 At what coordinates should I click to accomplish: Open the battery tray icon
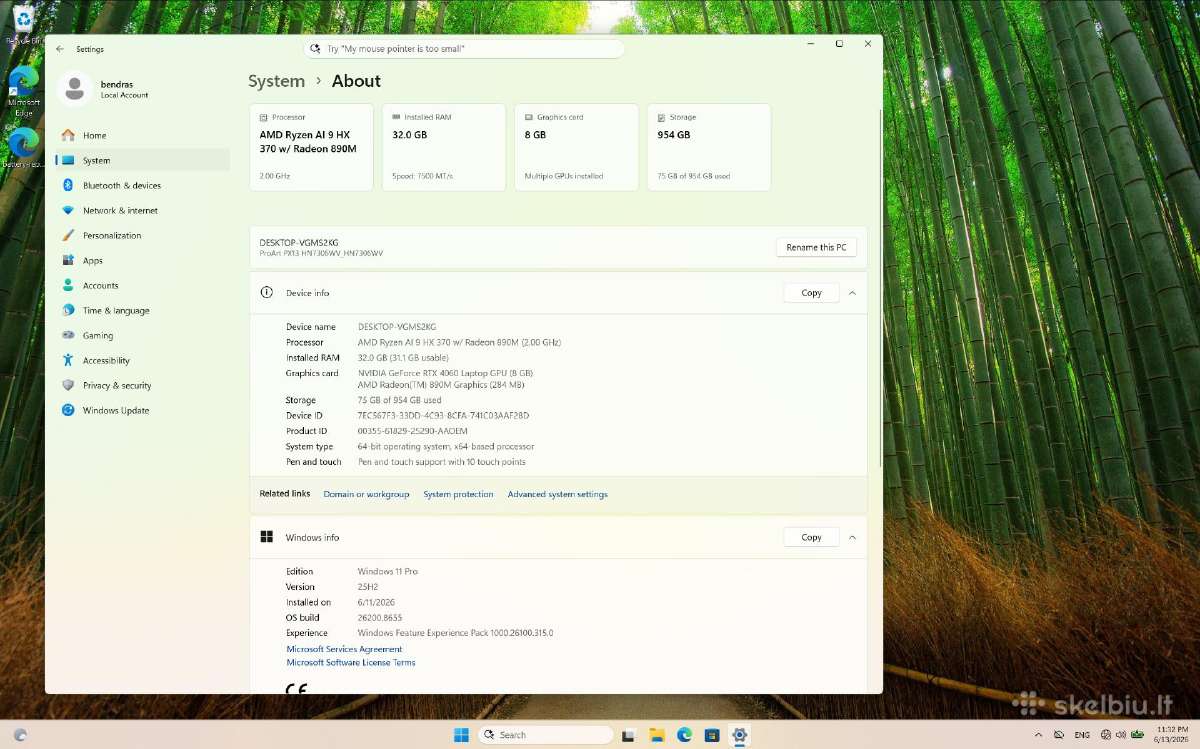coord(1140,735)
